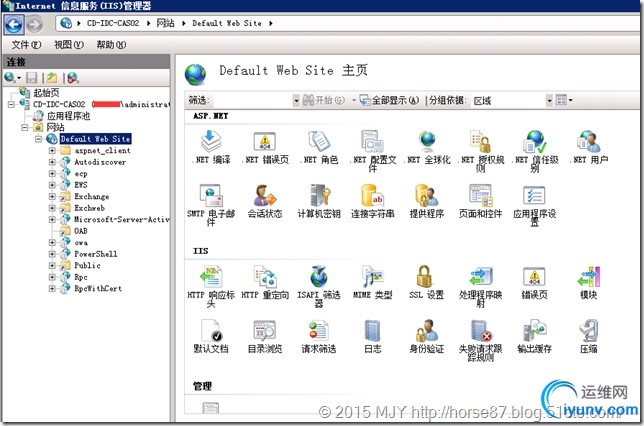Click the up-folder connections toolbar icon
The width and height of the screenshot is (644, 426).
click(52, 77)
